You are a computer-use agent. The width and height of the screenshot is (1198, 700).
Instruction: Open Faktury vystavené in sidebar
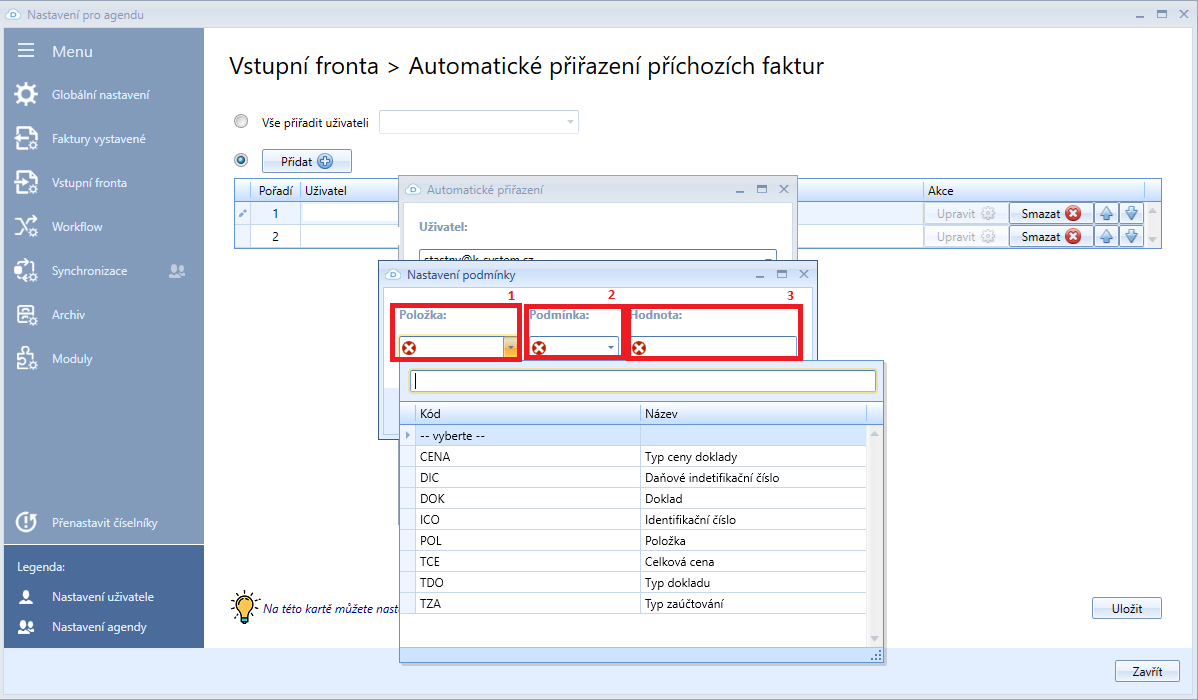98,139
